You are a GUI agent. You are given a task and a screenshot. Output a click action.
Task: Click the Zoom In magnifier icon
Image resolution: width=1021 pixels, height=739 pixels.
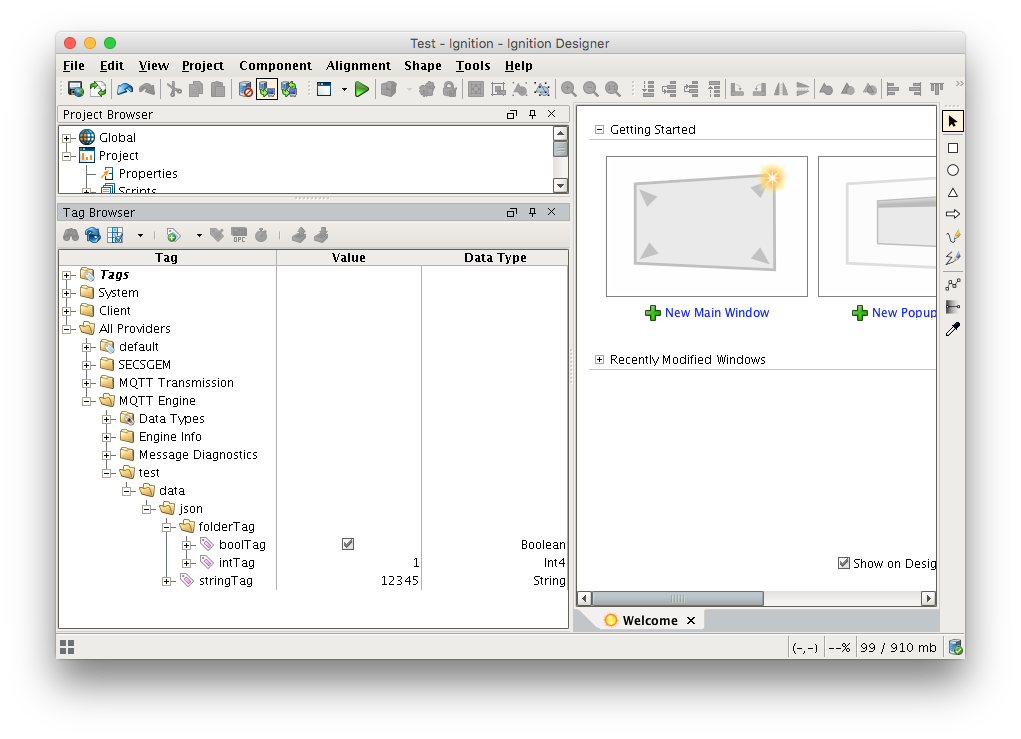pos(568,89)
